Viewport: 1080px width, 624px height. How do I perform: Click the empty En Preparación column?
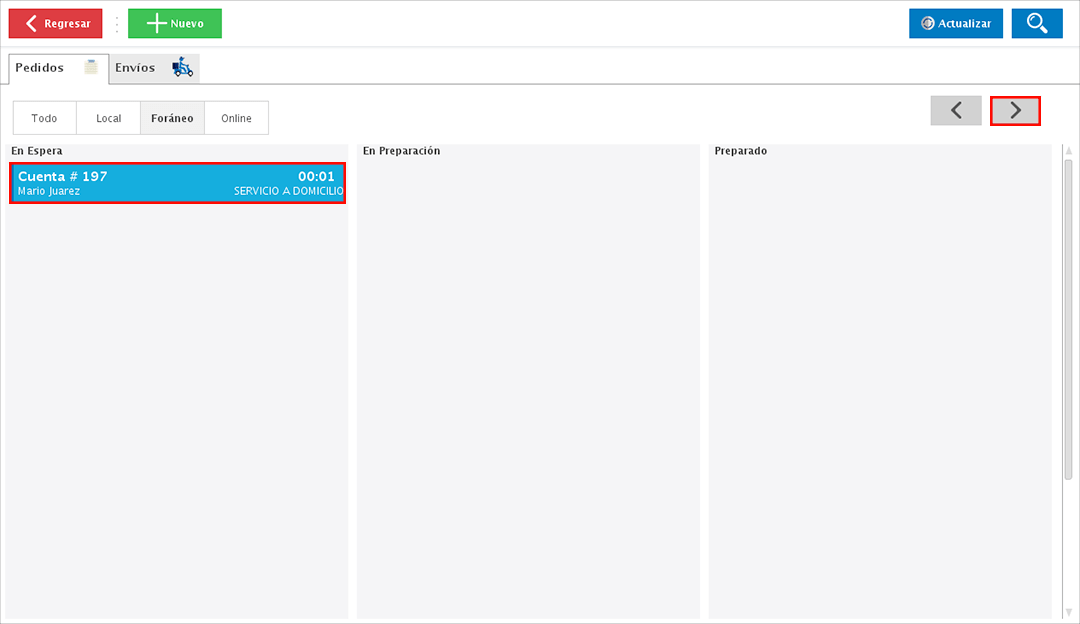(528, 380)
